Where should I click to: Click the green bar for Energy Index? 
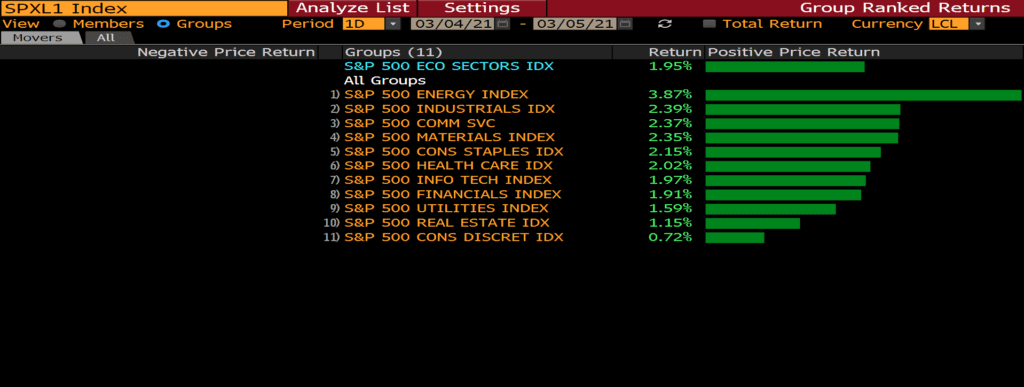click(863, 95)
